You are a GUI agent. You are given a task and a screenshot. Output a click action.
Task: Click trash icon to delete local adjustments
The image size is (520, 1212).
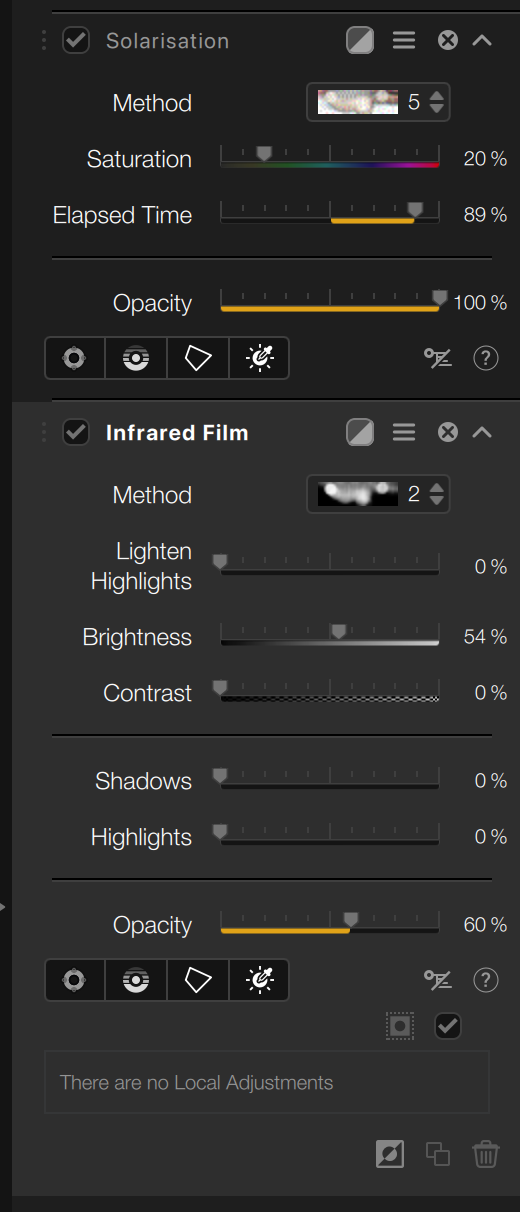[486, 1153]
